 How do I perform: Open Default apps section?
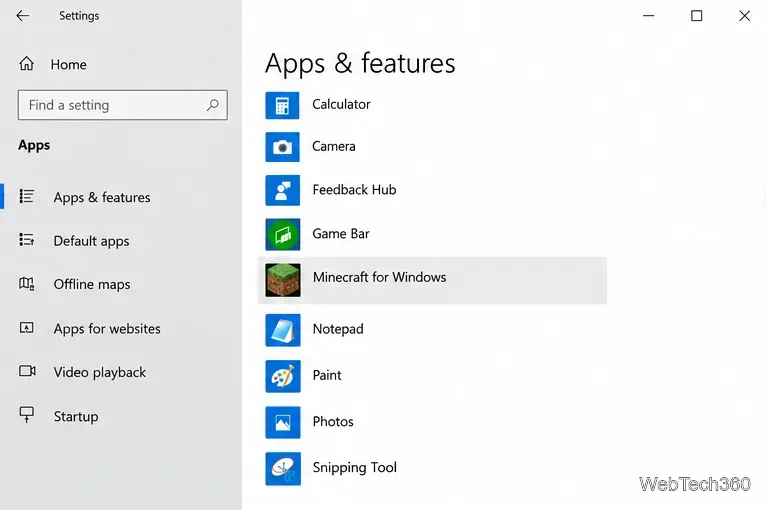pos(91,241)
